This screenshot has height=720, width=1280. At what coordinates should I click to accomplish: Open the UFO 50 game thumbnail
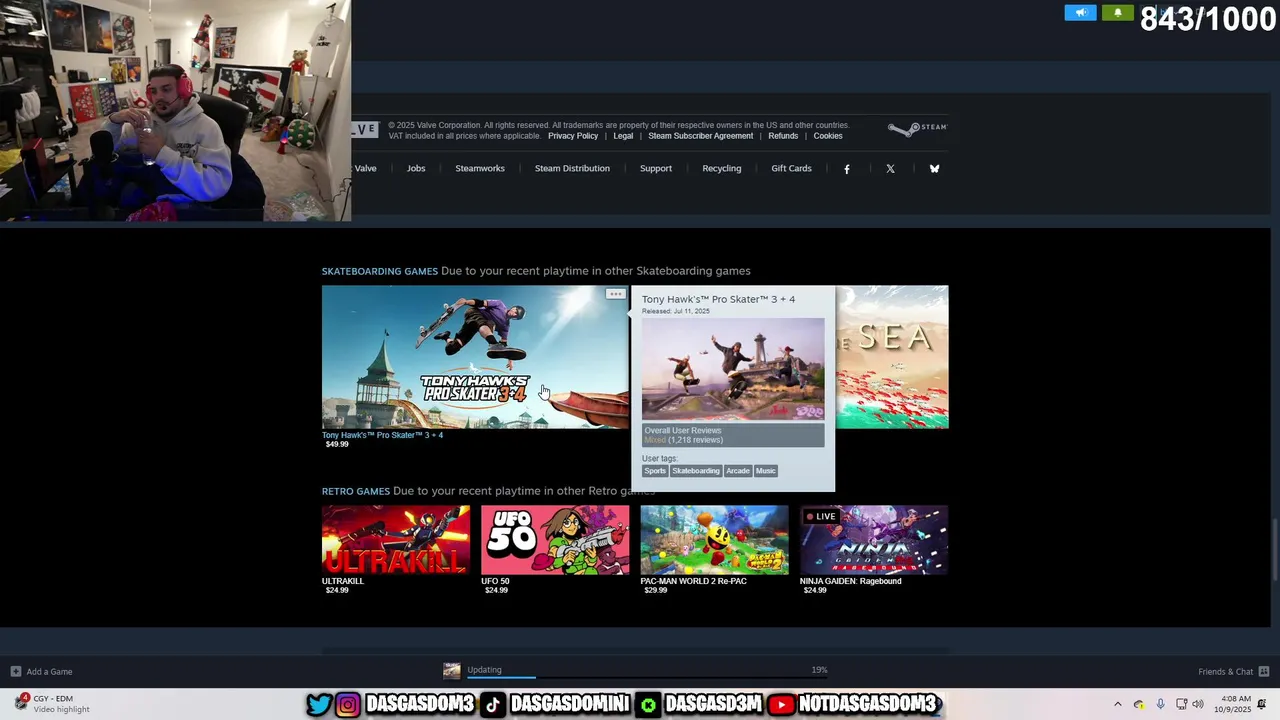point(555,540)
